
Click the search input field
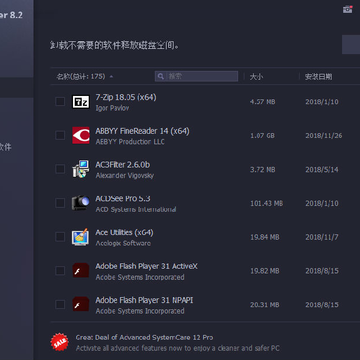pos(196,76)
